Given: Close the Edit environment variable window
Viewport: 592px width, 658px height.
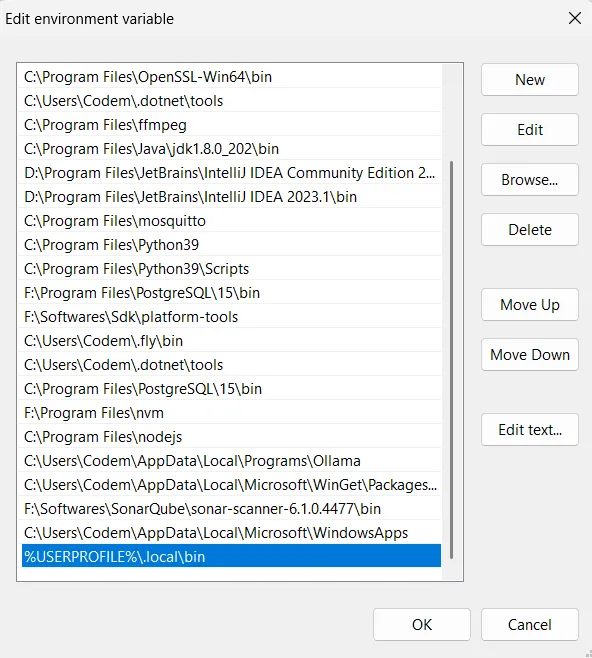Looking at the screenshot, I should point(574,18).
